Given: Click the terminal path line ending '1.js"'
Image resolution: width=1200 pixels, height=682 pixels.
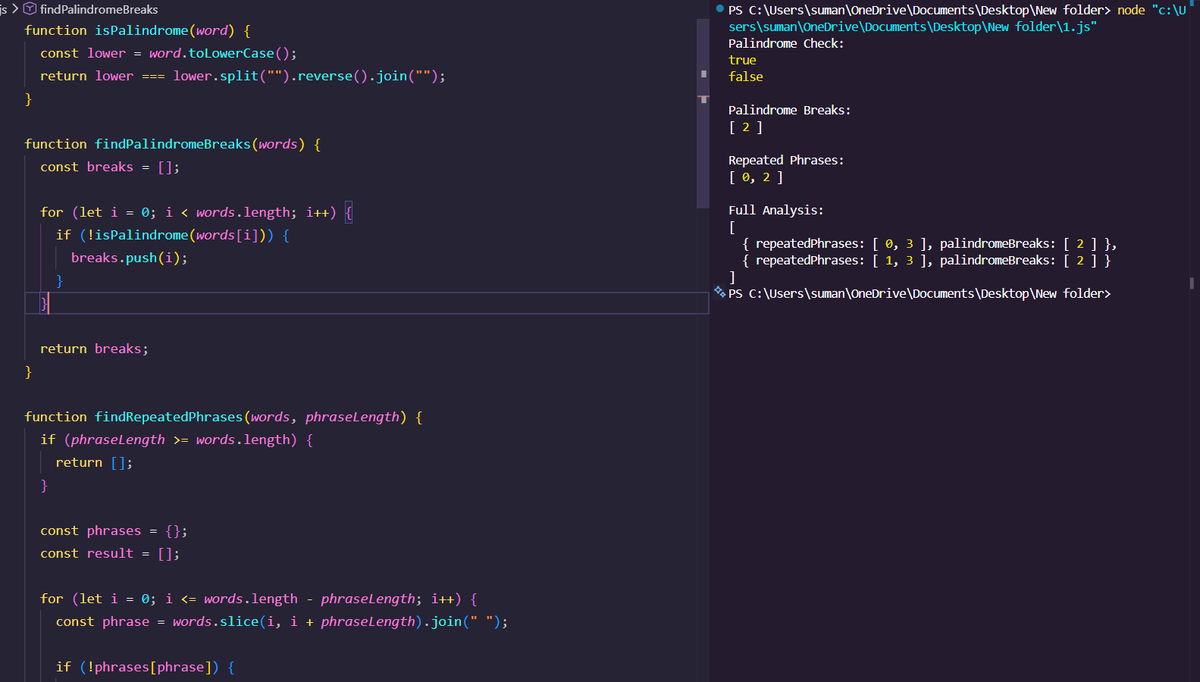Looking at the screenshot, I should (912, 27).
